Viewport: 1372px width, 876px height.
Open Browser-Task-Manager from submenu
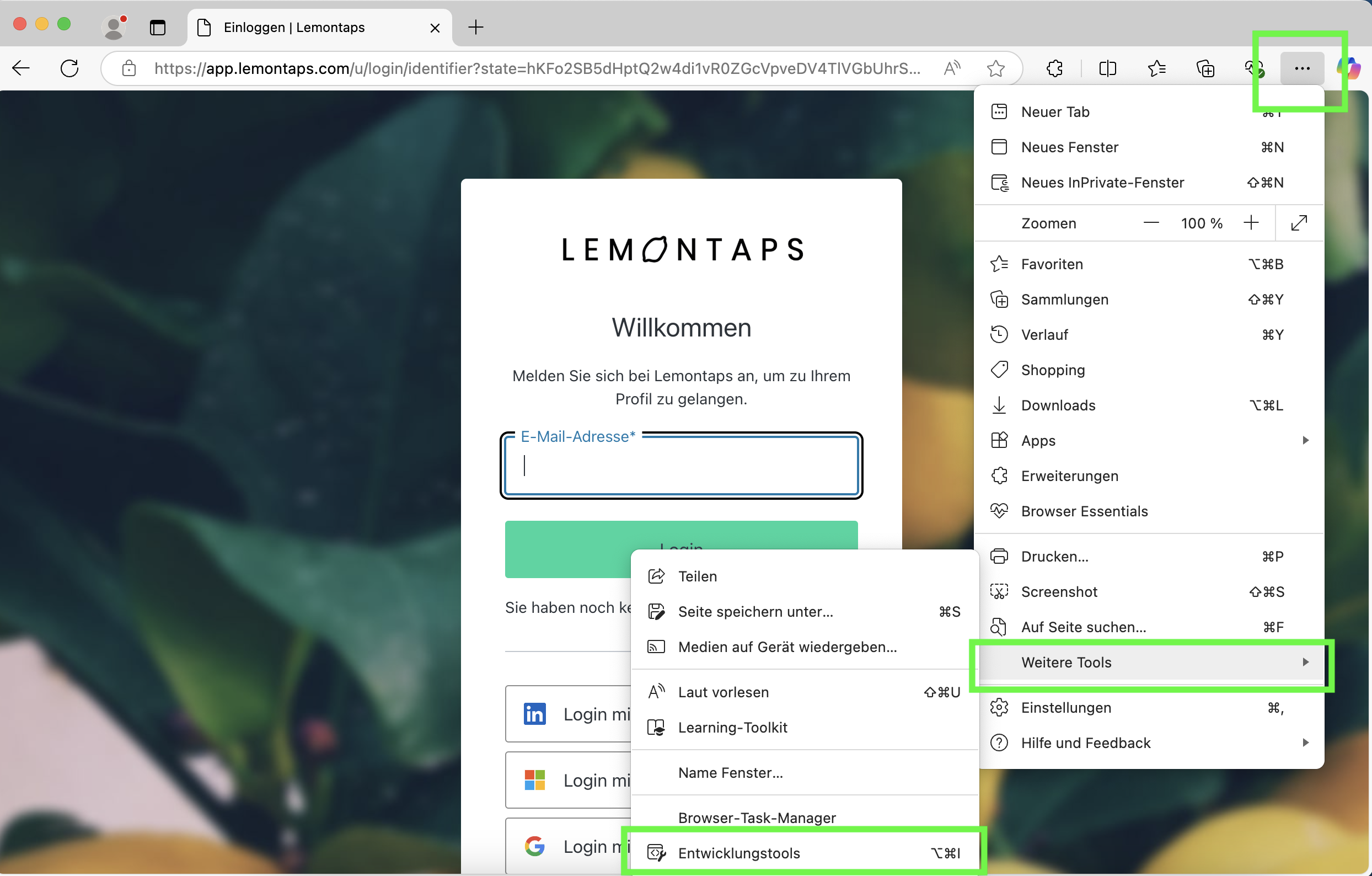[757, 818]
